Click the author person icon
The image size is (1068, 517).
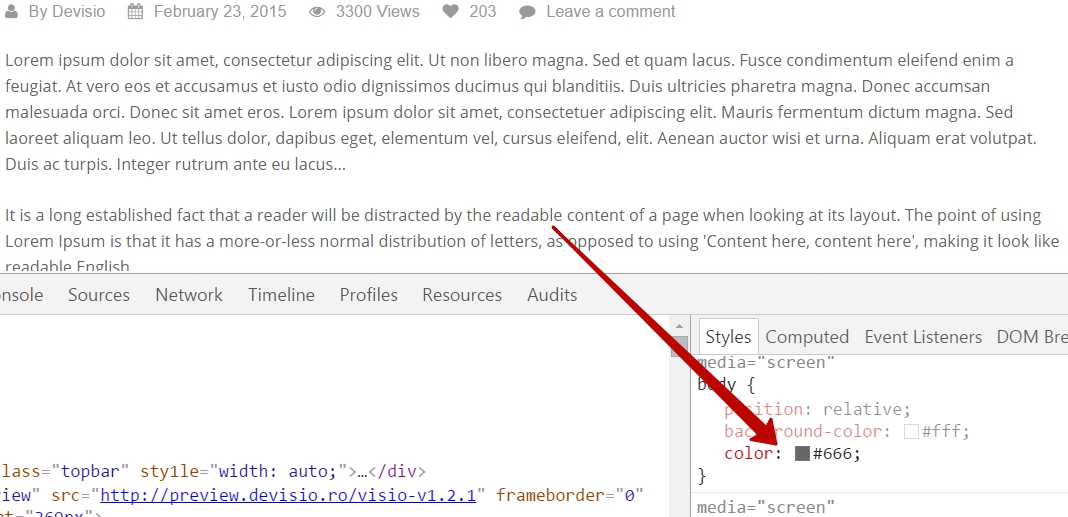[x=11, y=12]
